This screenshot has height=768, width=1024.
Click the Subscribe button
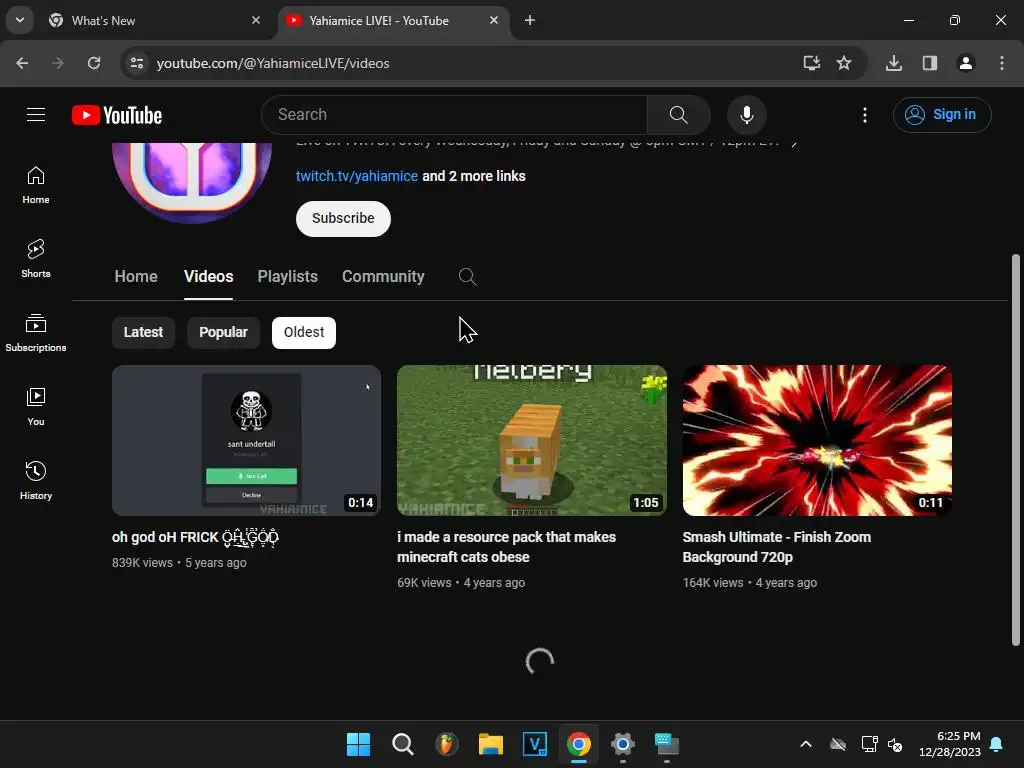click(343, 218)
